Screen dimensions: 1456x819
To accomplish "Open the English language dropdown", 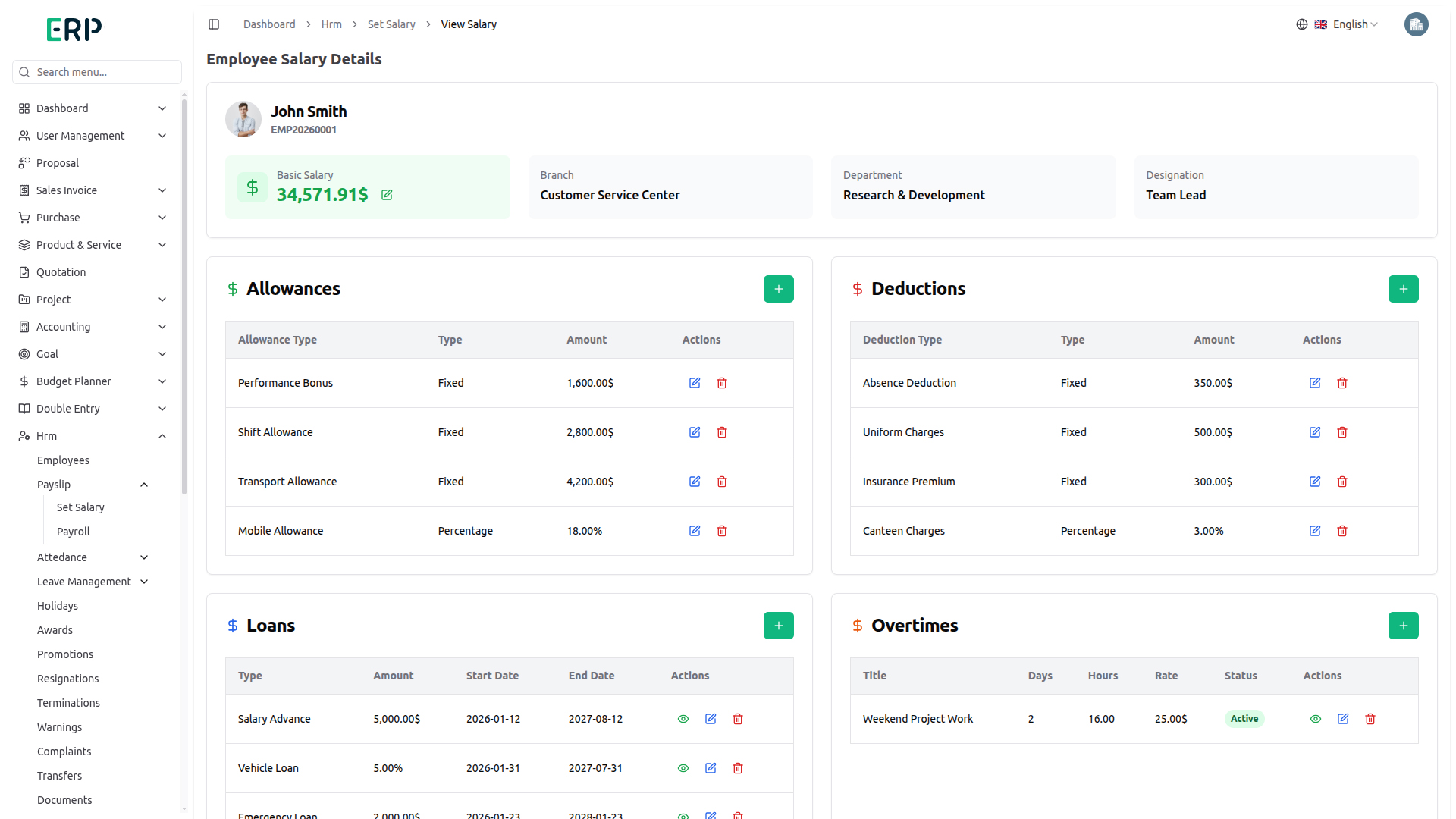I will (x=1338, y=24).
